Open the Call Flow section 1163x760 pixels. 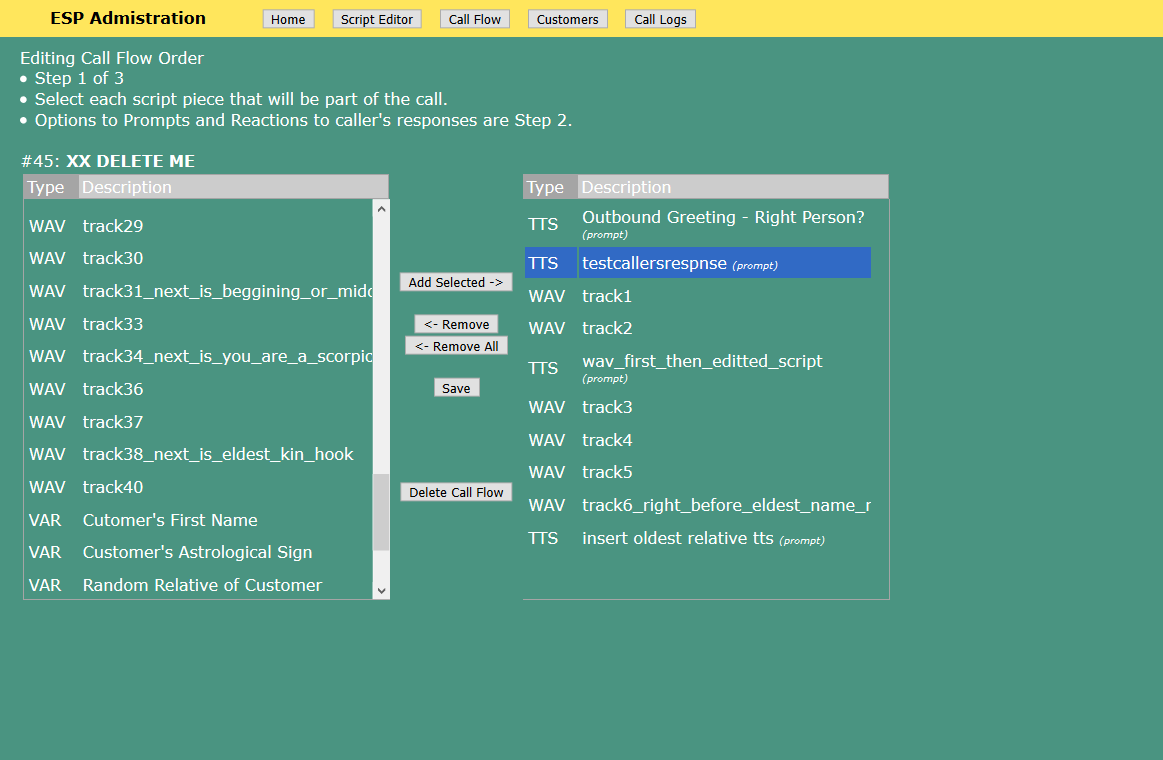(x=475, y=19)
